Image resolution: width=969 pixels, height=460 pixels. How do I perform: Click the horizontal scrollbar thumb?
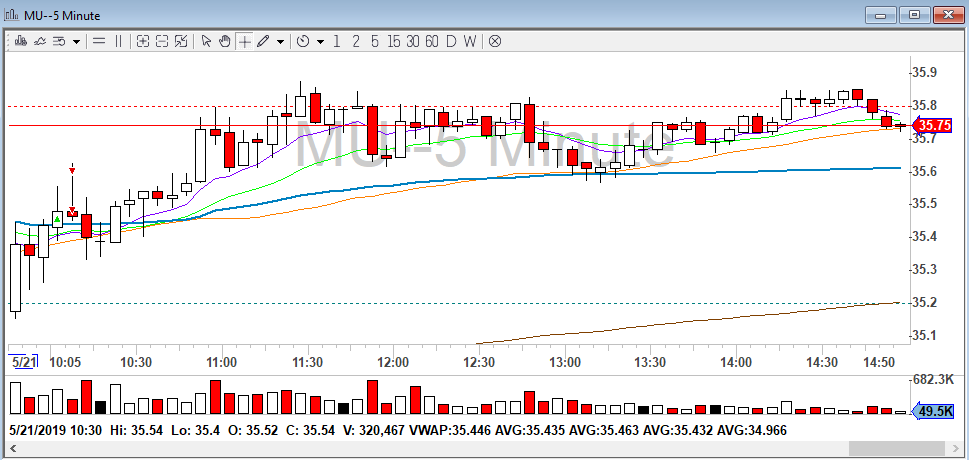[x=896, y=448]
